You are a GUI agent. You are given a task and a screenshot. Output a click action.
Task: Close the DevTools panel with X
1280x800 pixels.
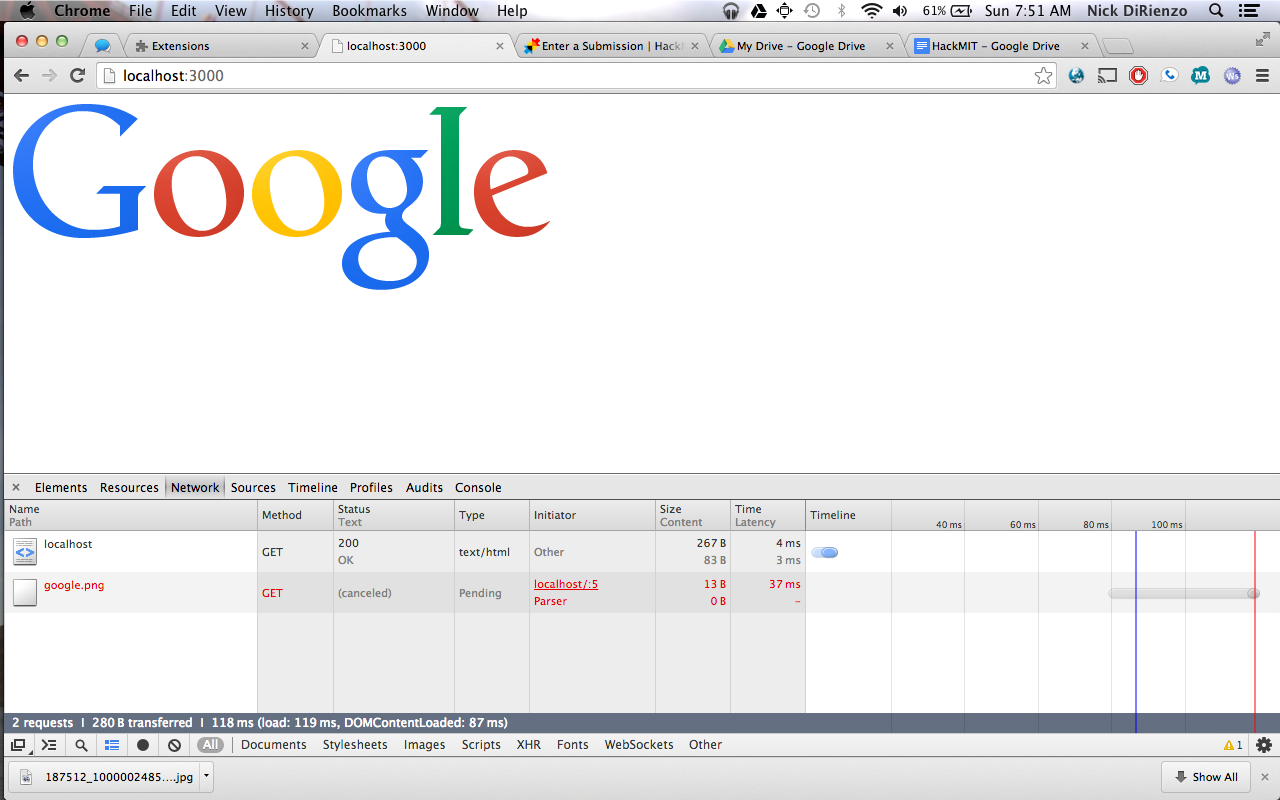click(x=16, y=488)
